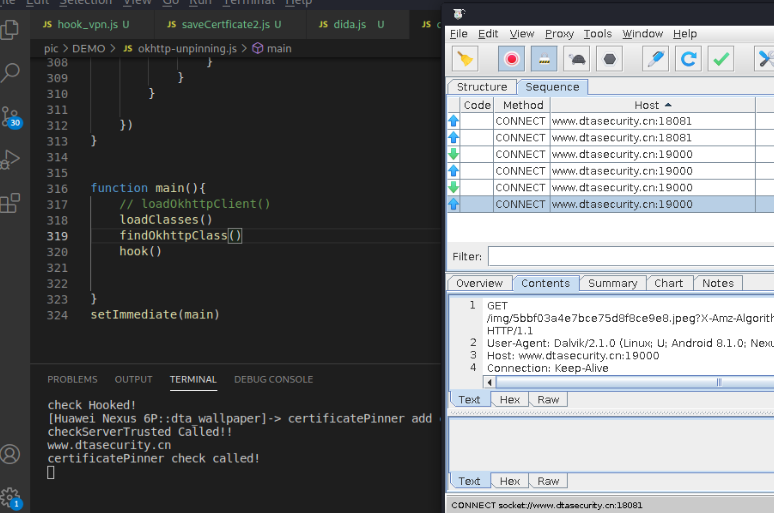Click Host header line in request contents
This screenshot has height=513, width=774.
tap(573, 355)
